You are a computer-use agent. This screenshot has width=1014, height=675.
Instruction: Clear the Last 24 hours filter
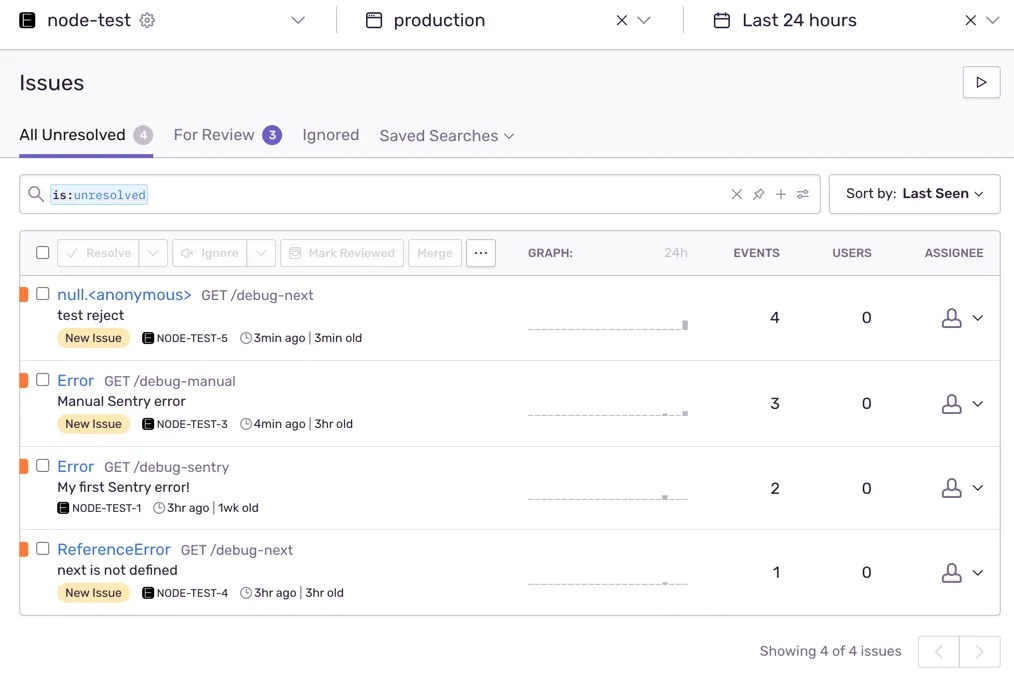pos(970,20)
